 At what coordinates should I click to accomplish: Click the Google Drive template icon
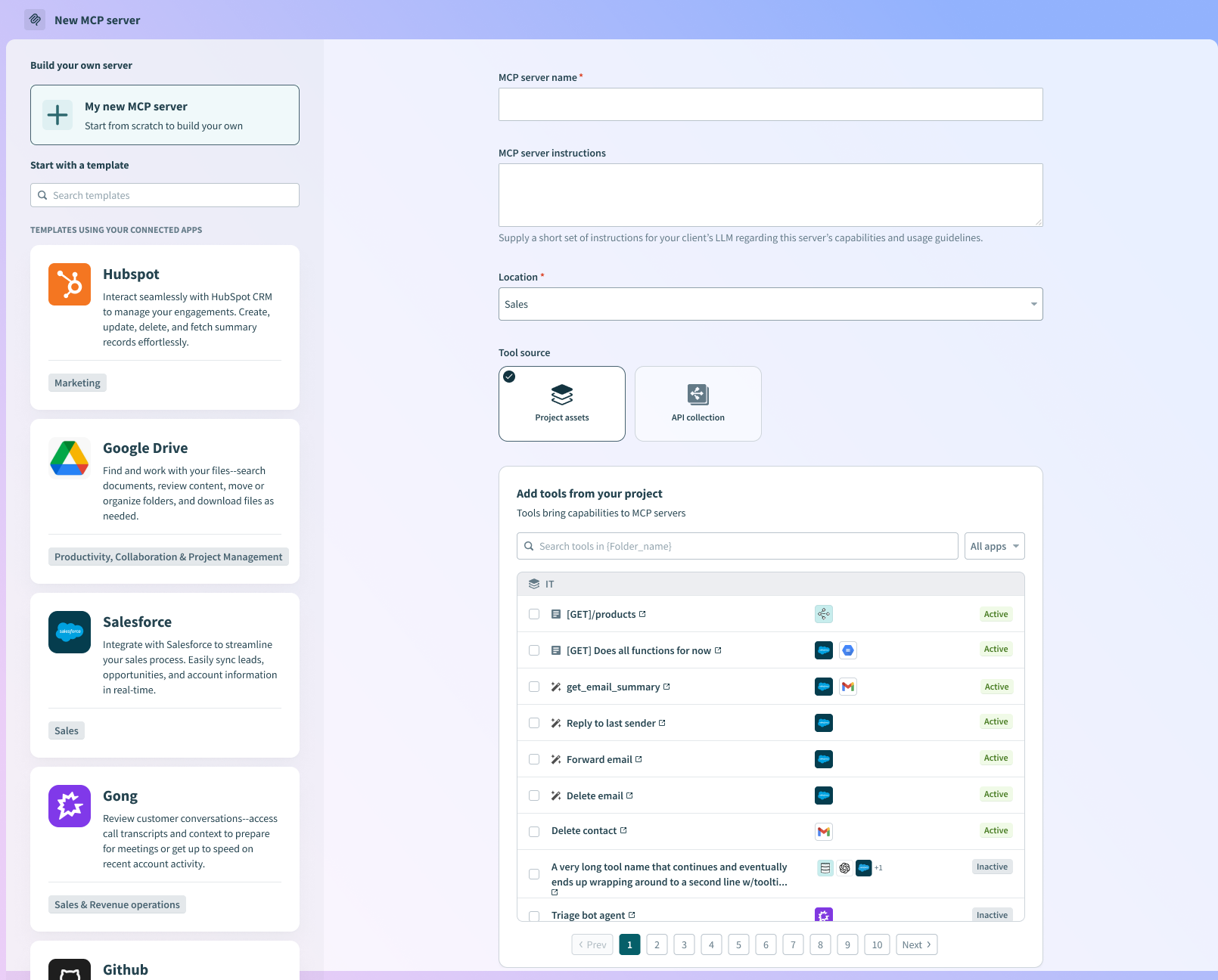[x=70, y=458]
